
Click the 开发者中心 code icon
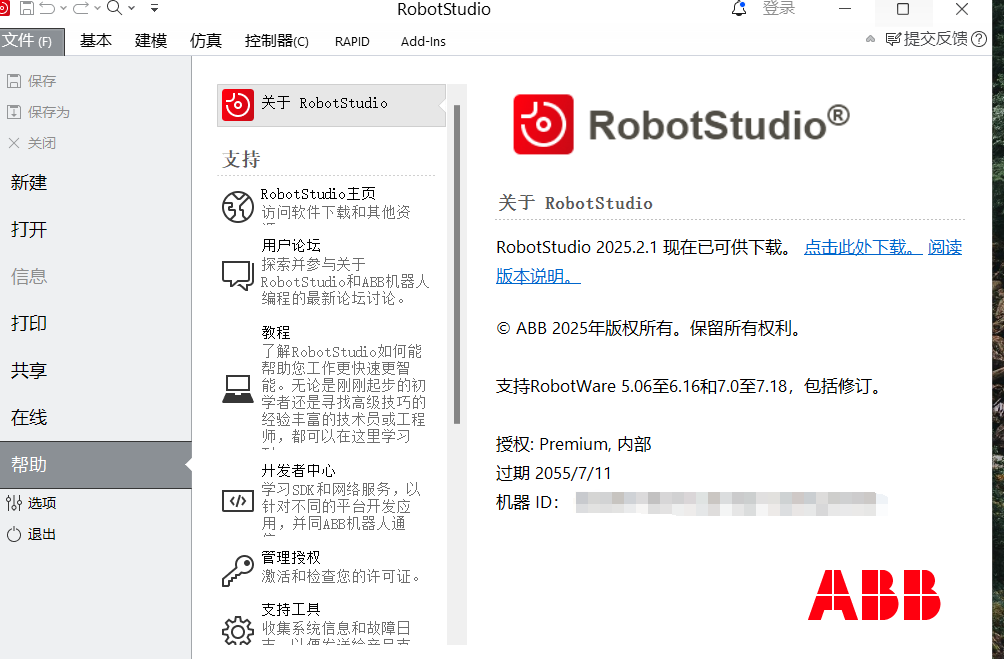pos(238,500)
